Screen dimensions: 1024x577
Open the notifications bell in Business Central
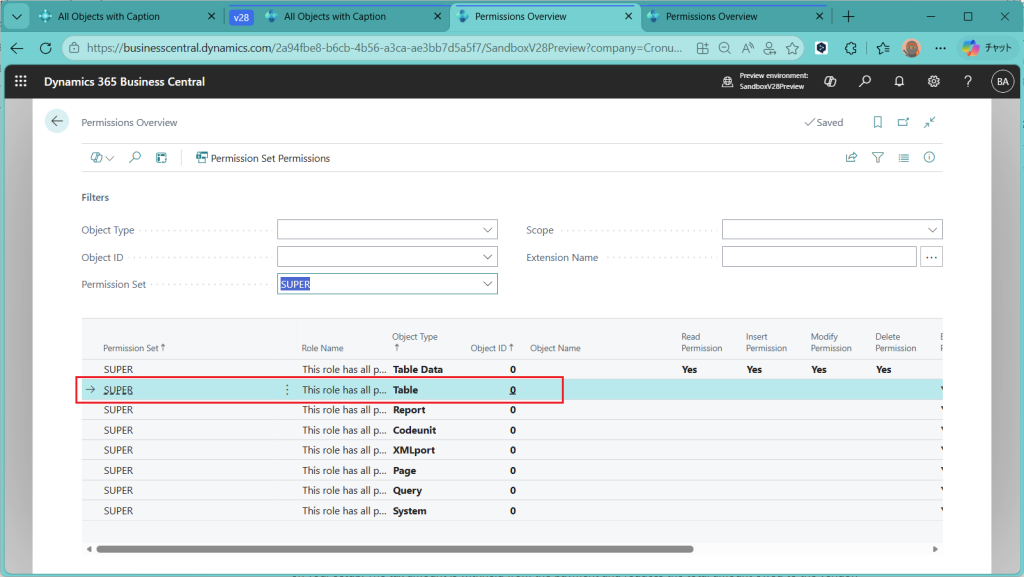pos(899,82)
